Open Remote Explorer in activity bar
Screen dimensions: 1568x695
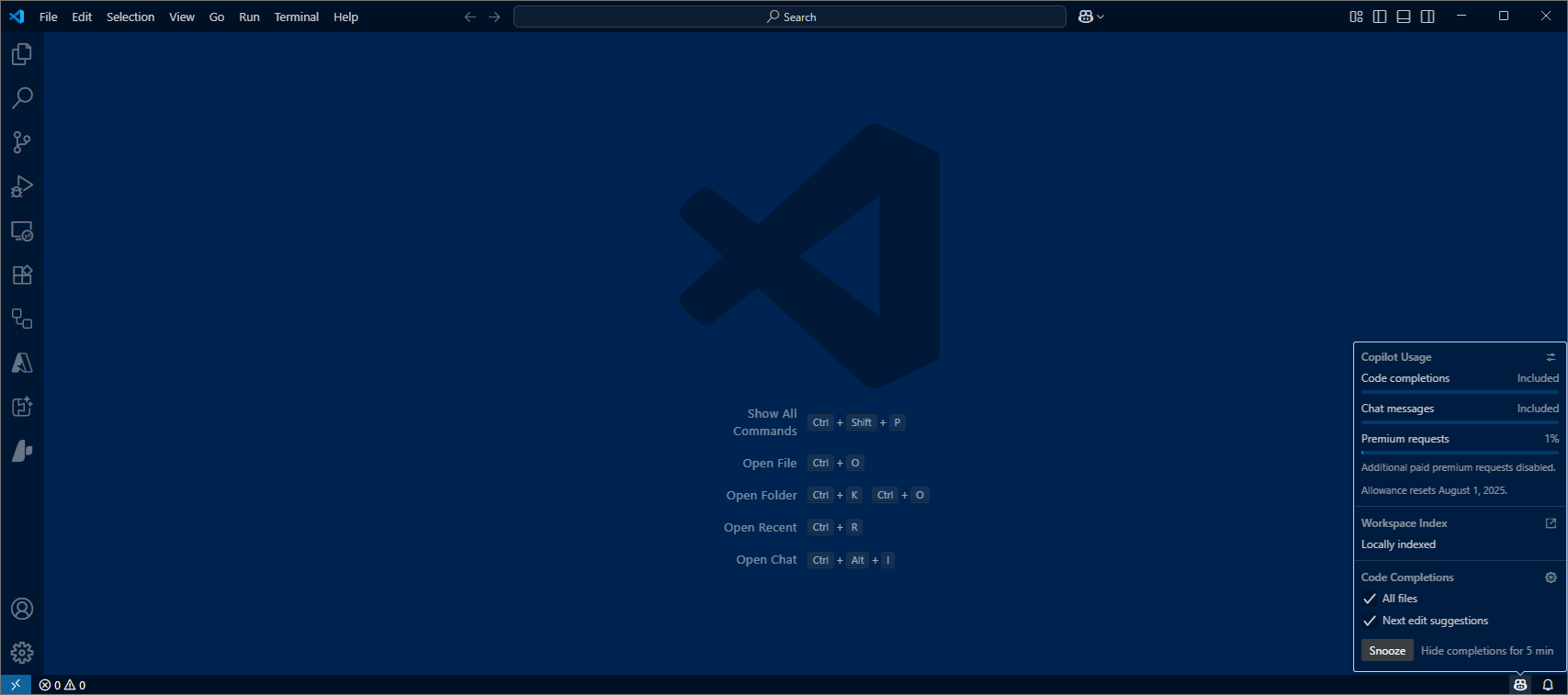point(22,230)
